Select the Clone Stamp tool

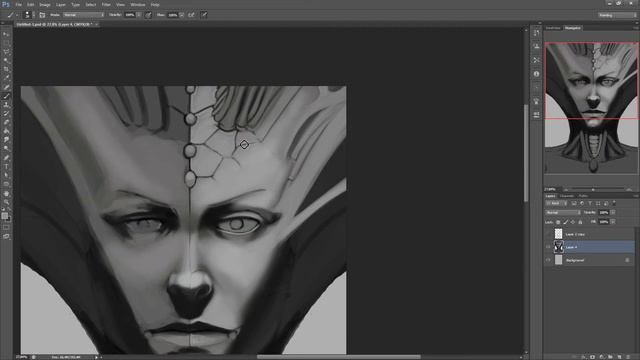pos(6,105)
